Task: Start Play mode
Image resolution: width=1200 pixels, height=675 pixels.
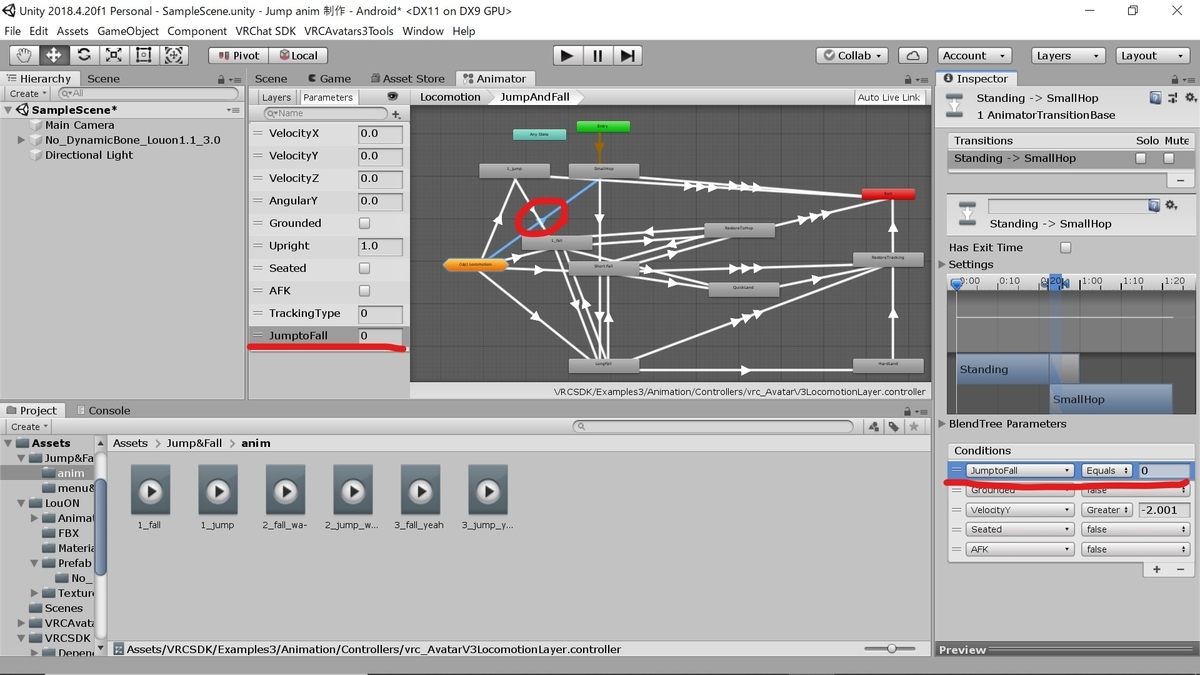Action: 567,56
